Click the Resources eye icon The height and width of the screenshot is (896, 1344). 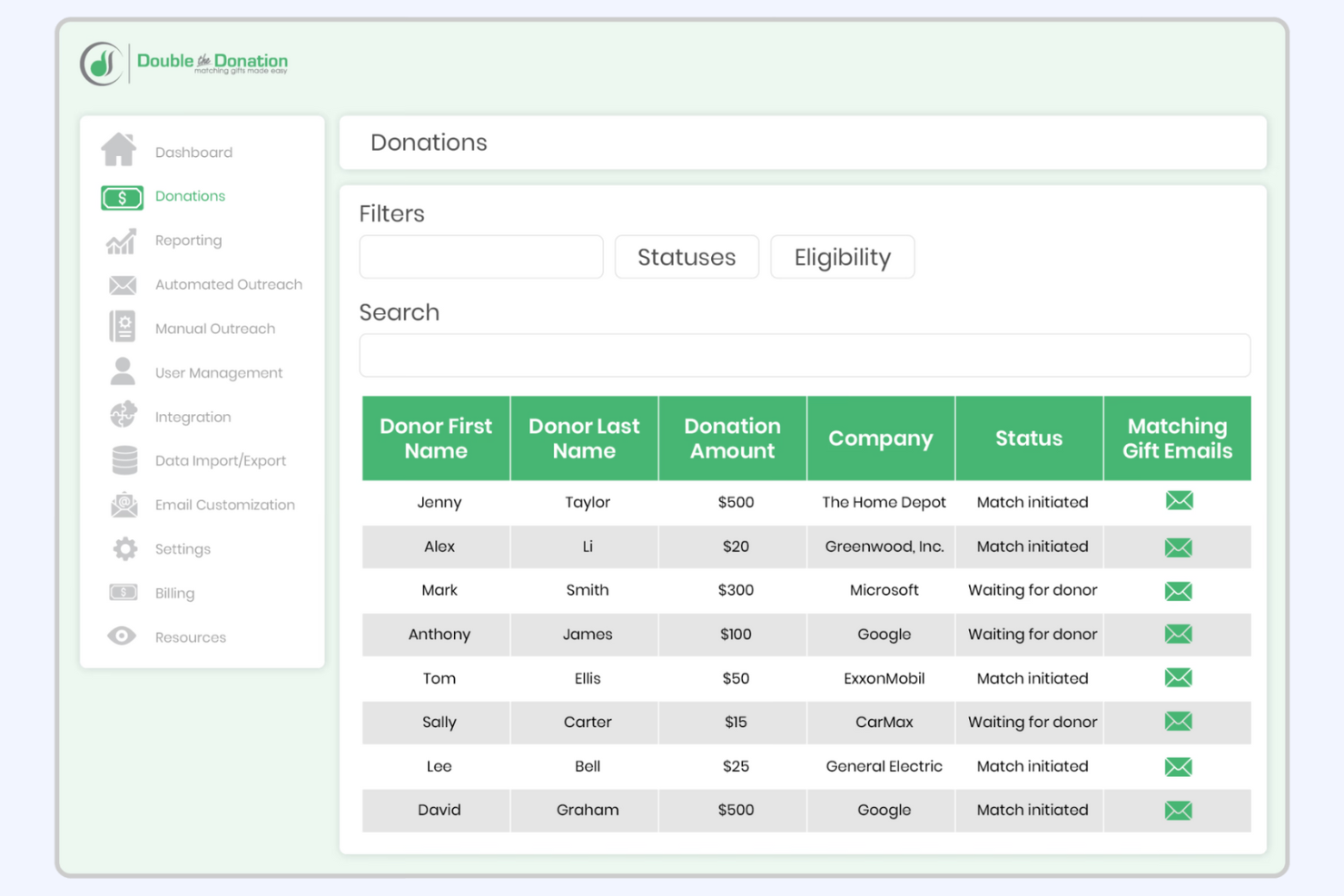coord(122,635)
